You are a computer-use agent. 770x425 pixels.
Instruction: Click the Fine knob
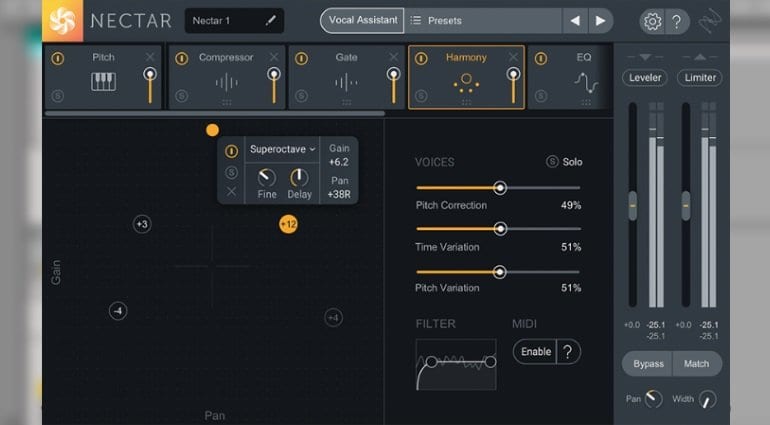tap(267, 178)
